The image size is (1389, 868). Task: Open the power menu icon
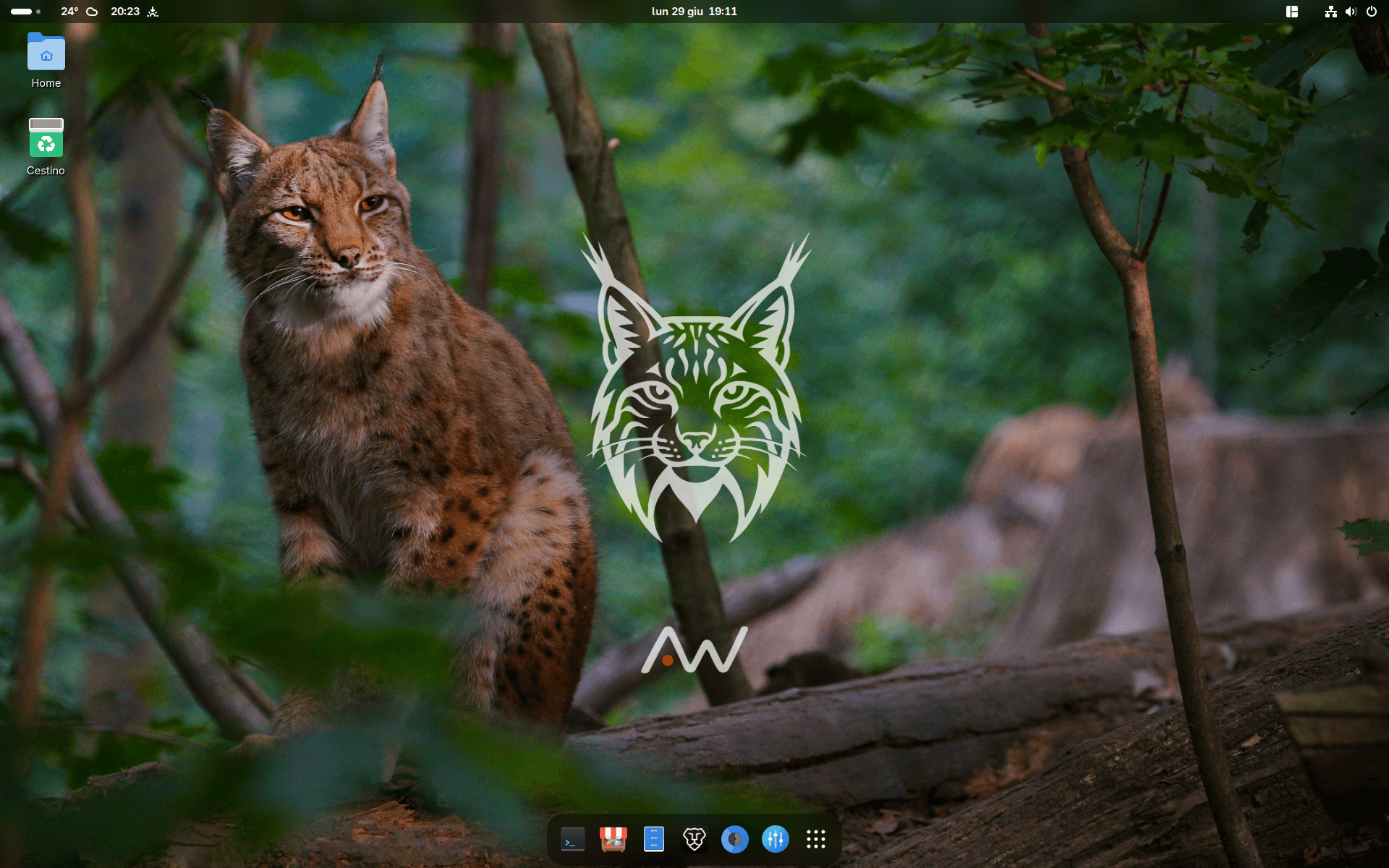(x=1371, y=12)
